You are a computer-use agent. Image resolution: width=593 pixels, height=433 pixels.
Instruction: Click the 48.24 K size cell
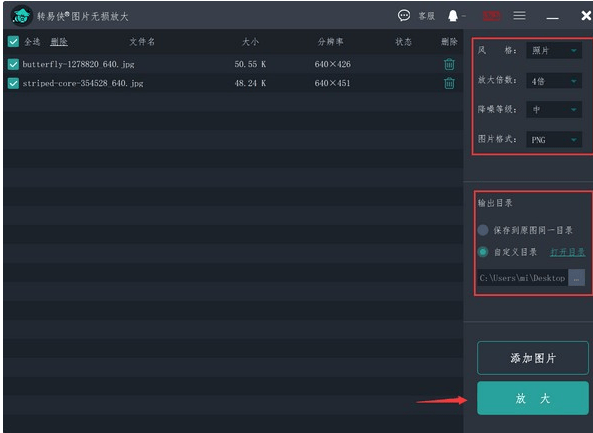pyautogui.click(x=250, y=83)
